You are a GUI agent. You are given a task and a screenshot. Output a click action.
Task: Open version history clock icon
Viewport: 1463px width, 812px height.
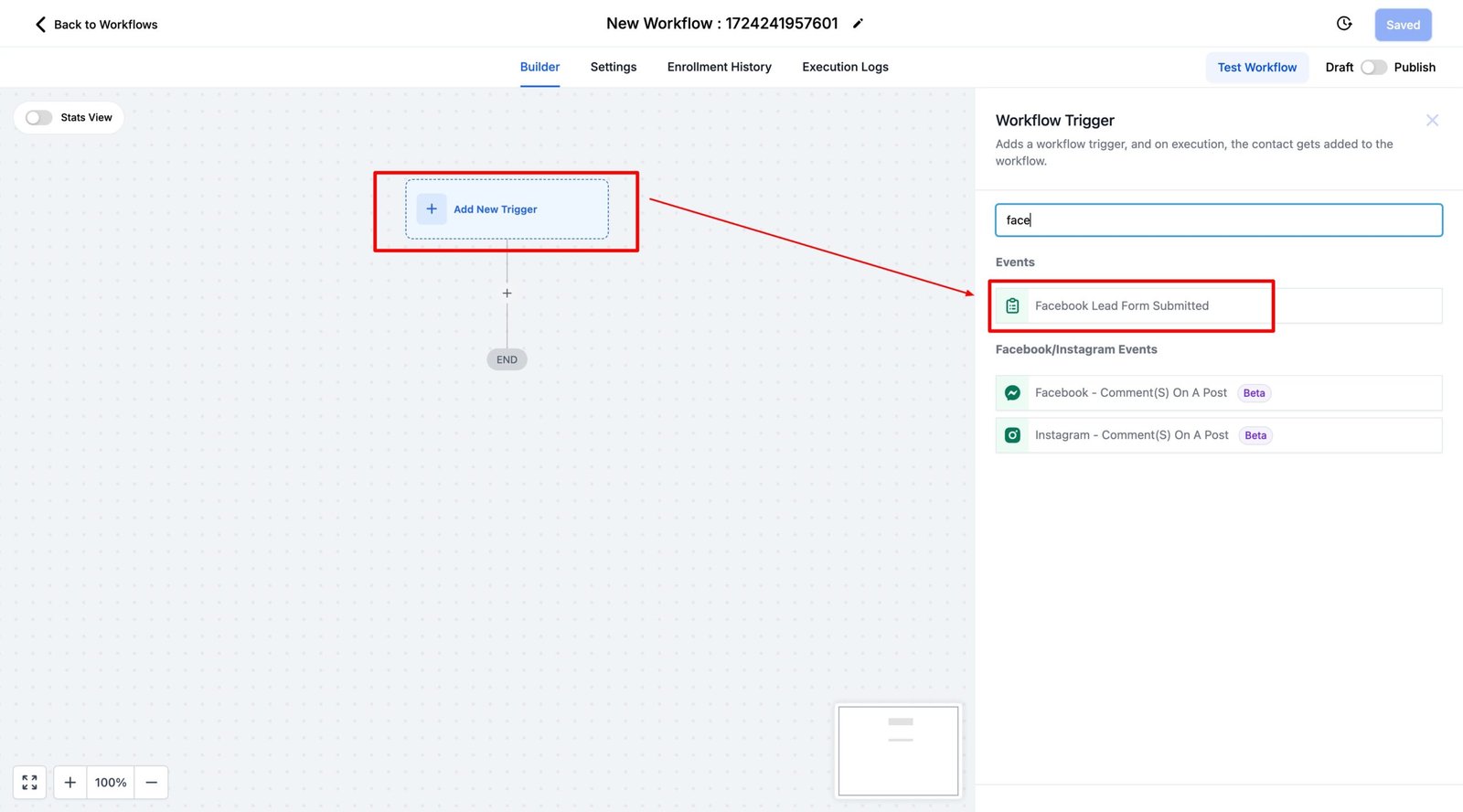[1343, 24]
